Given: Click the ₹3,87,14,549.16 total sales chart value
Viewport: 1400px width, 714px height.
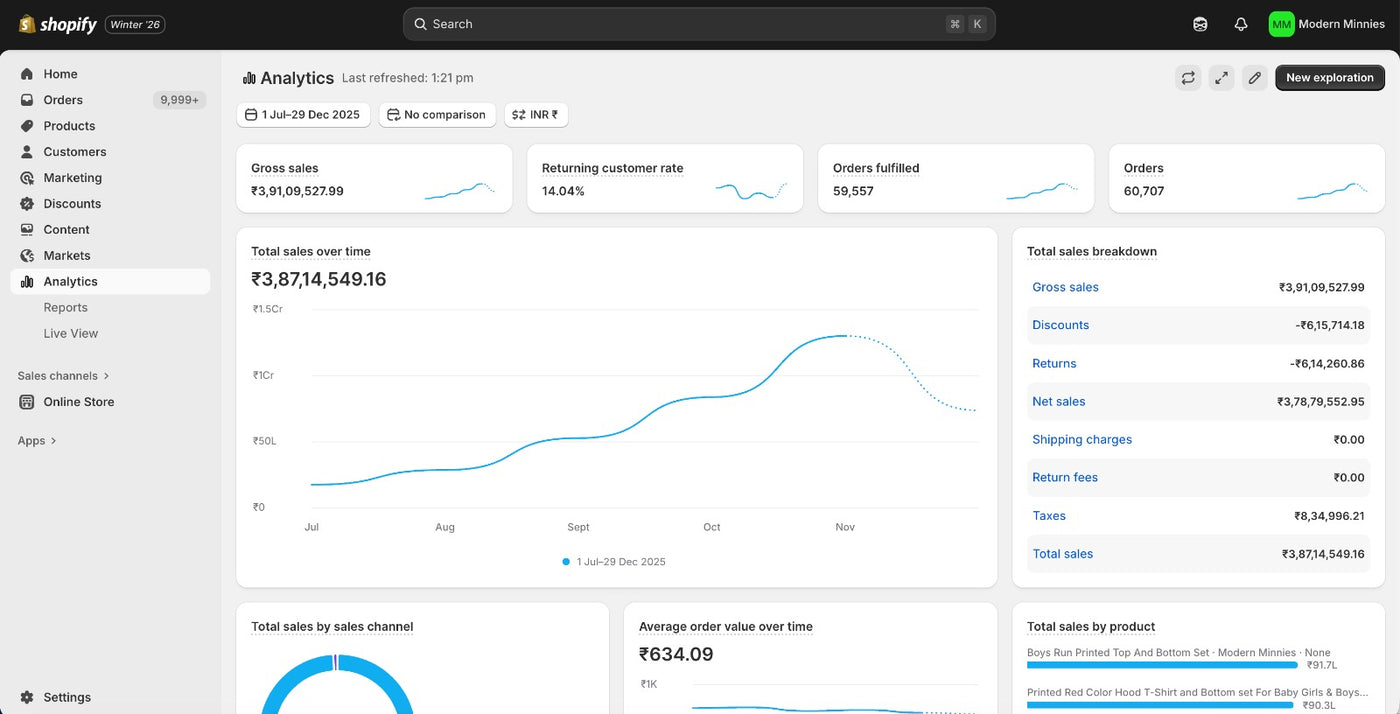Looking at the screenshot, I should point(319,279).
